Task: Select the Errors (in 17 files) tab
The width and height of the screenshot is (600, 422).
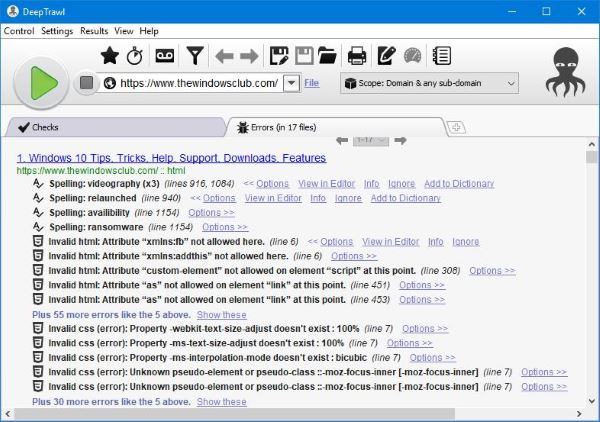Action: tap(335, 127)
